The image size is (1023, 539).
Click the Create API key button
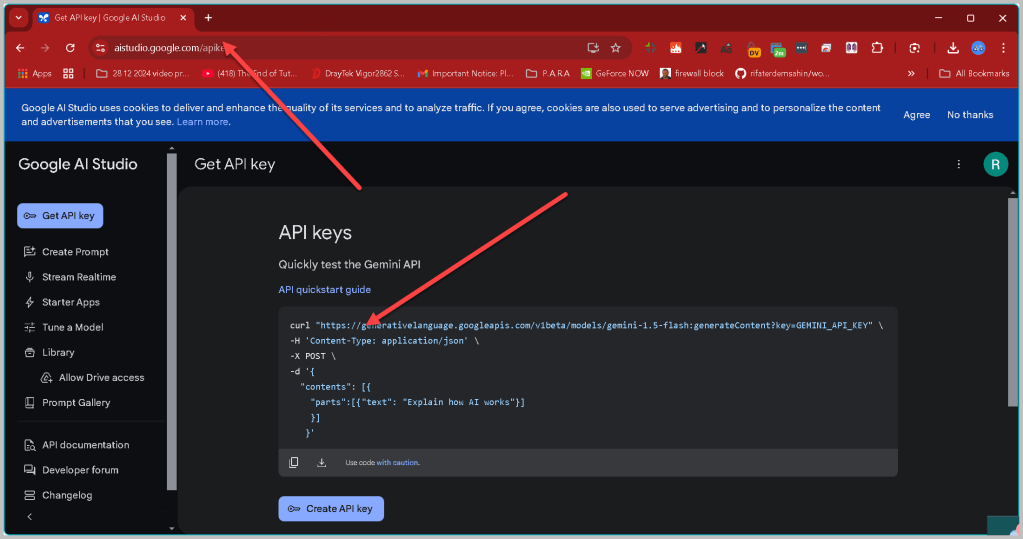coord(331,509)
